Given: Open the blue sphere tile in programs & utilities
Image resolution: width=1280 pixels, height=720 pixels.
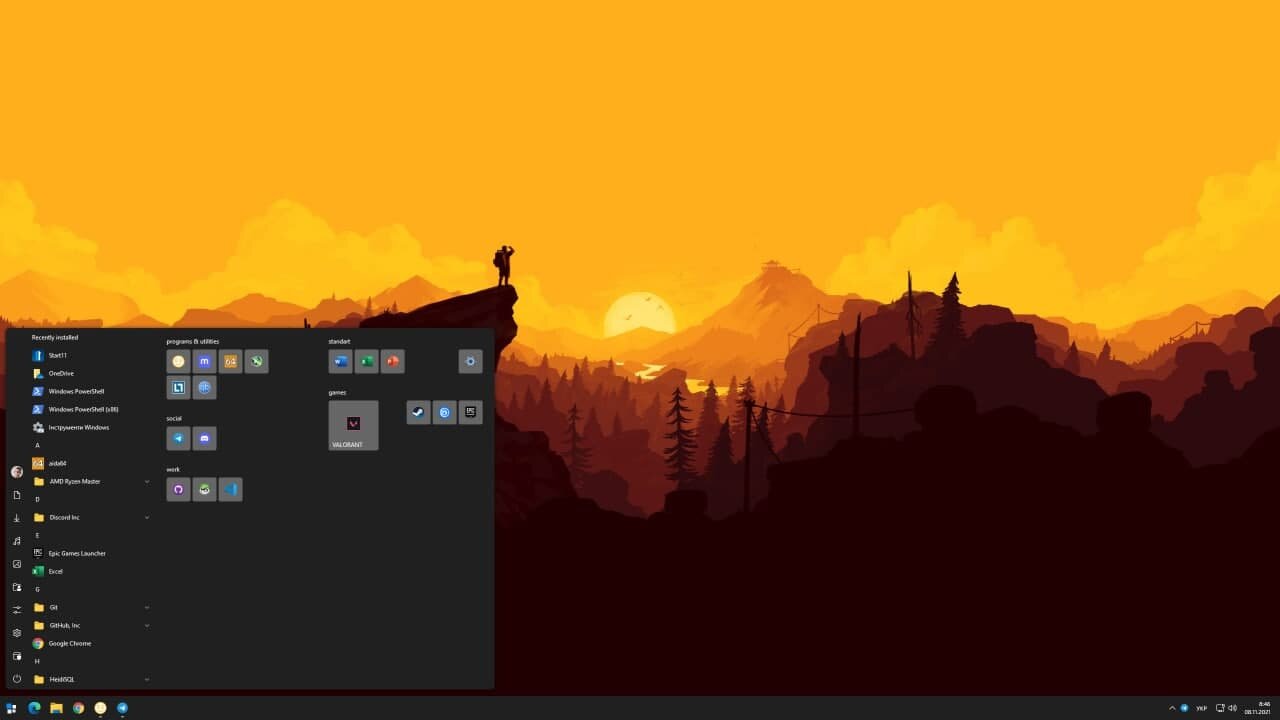Looking at the screenshot, I should [205, 387].
